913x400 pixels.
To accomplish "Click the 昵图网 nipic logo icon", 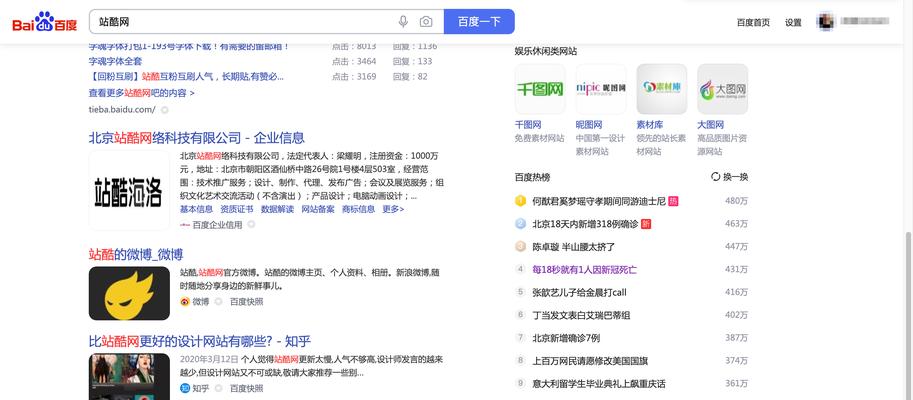I will point(601,89).
